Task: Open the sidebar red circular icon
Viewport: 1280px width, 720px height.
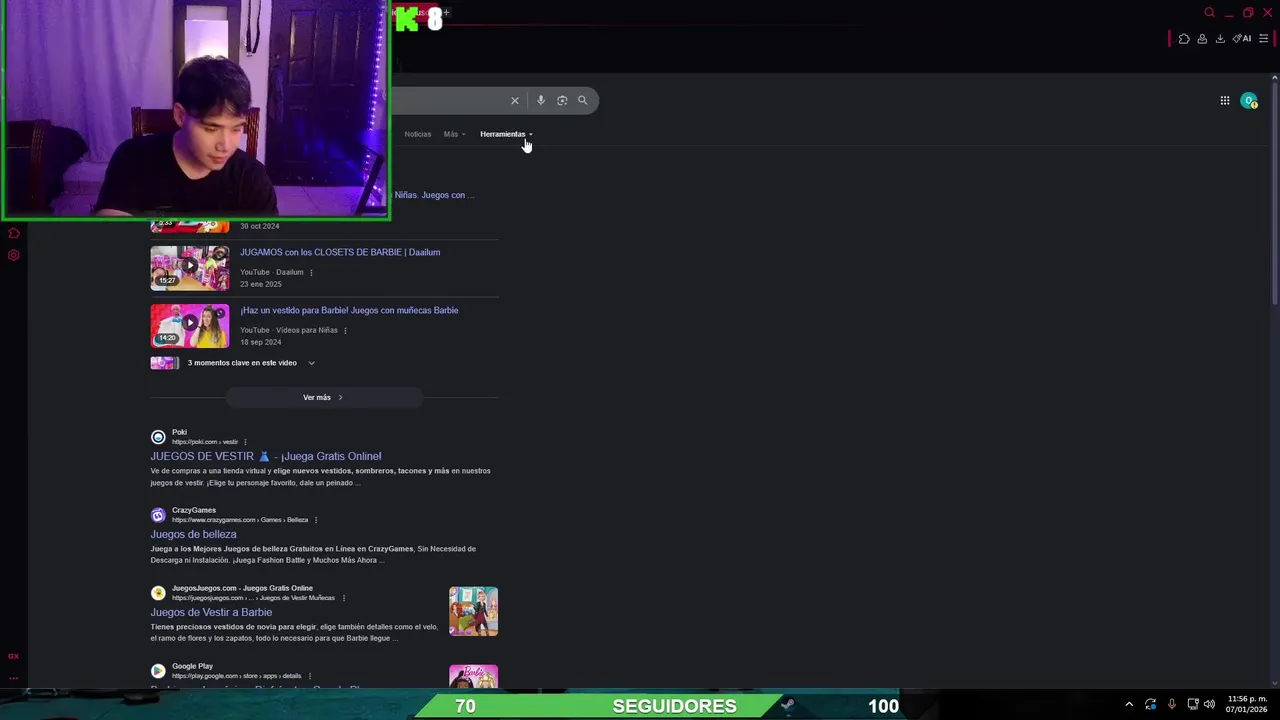Action: click(x=13, y=234)
